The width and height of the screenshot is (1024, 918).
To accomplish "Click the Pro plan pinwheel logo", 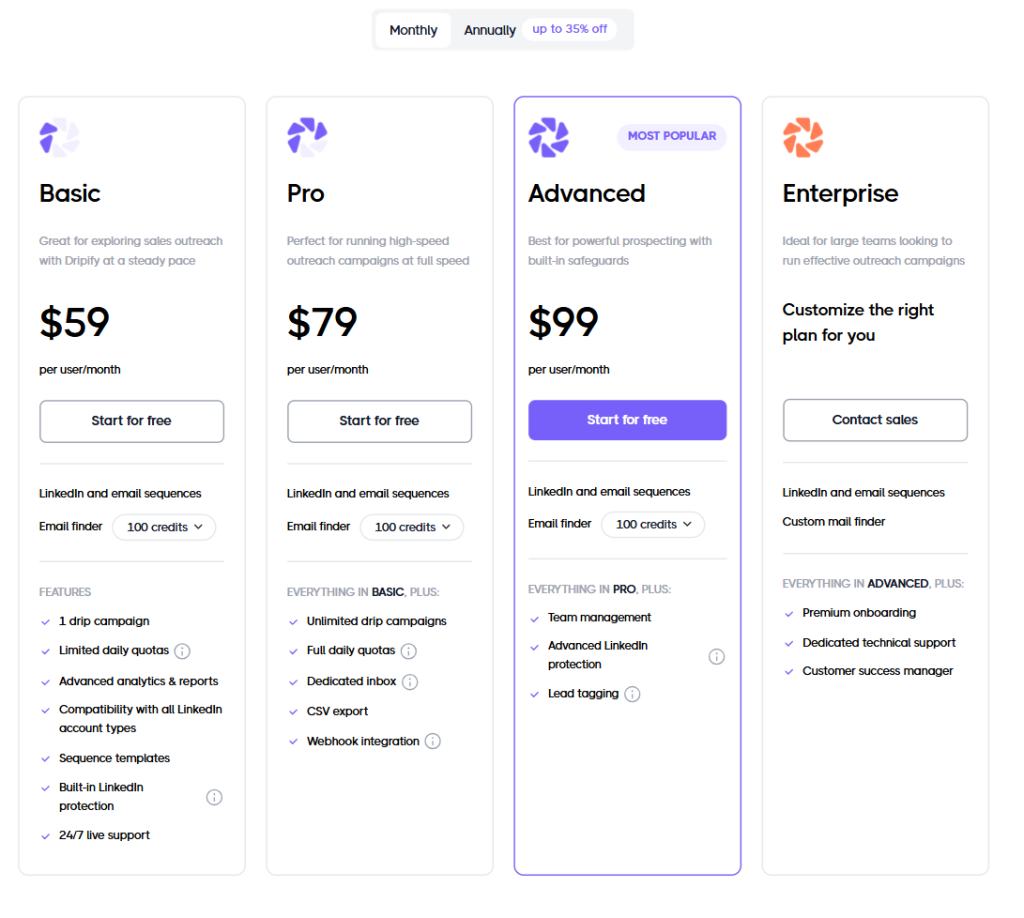I will click(305, 136).
